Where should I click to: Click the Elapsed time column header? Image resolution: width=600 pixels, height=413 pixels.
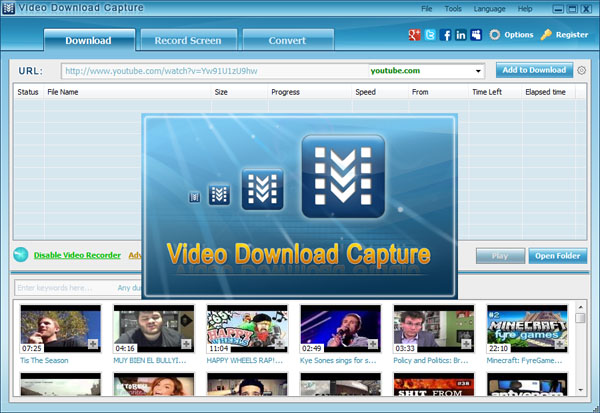pyautogui.click(x=548, y=92)
